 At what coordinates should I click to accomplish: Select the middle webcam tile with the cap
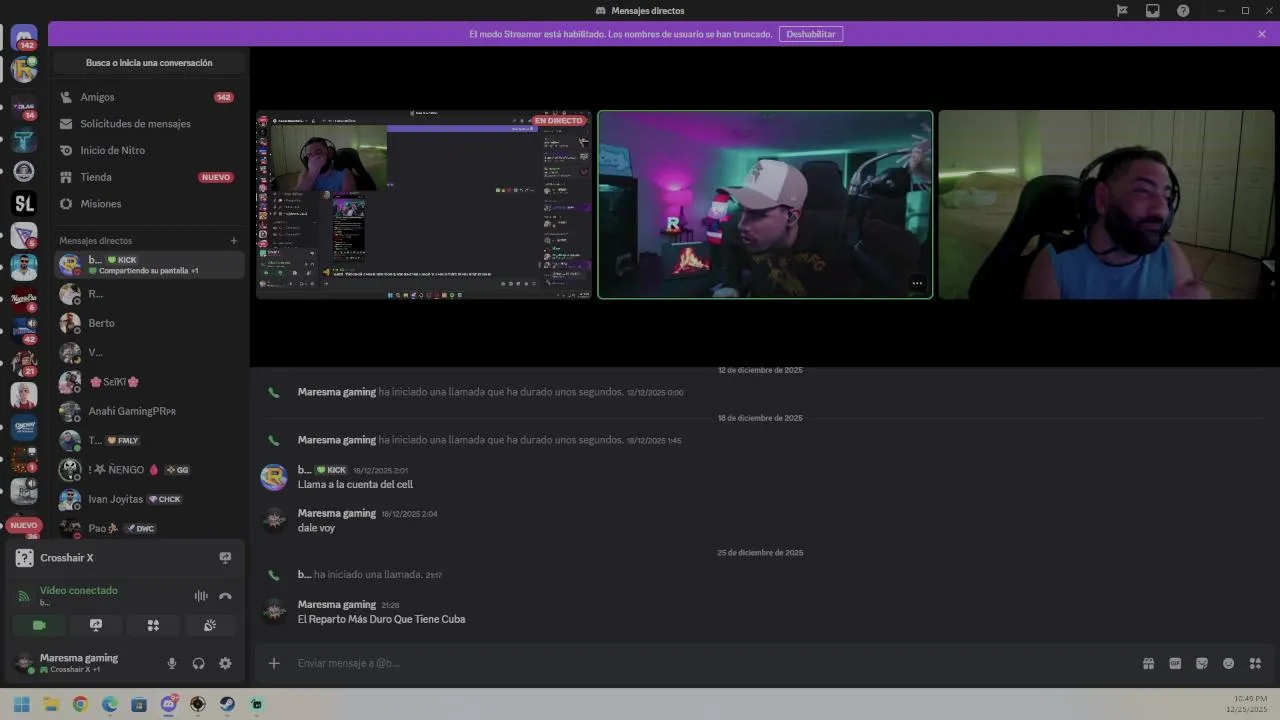coord(765,205)
